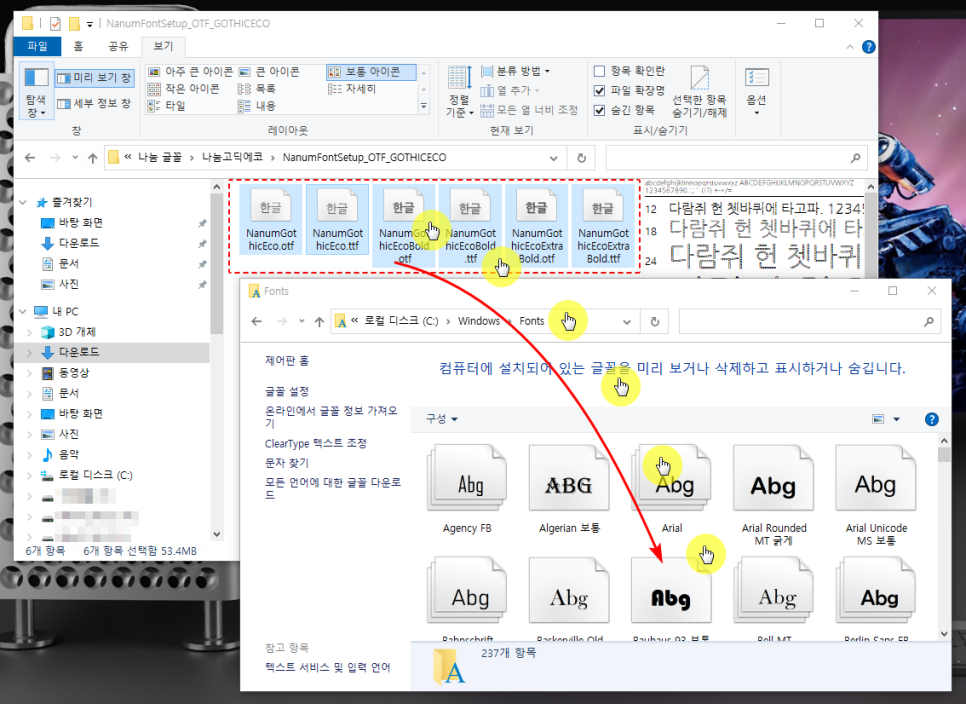Click Windows breadcrumb in Fonts address bar
Image resolution: width=966 pixels, height=704 pixels.
click(x=479, y=321)
